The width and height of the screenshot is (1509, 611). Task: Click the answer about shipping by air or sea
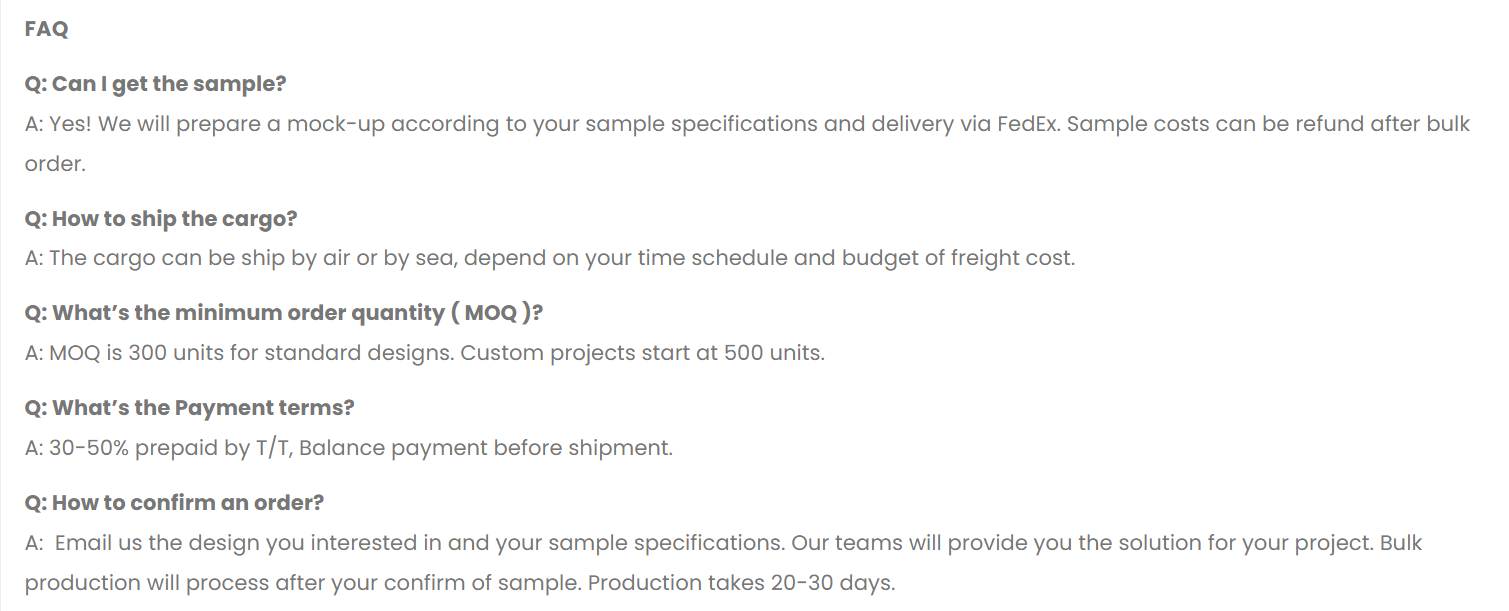[x=549, y=258]
